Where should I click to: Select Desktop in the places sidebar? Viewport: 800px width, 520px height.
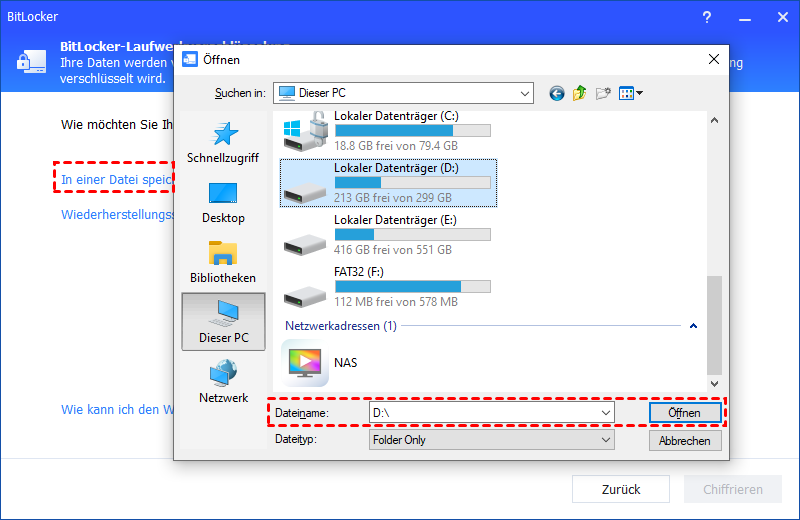click(x=223, y=203)
